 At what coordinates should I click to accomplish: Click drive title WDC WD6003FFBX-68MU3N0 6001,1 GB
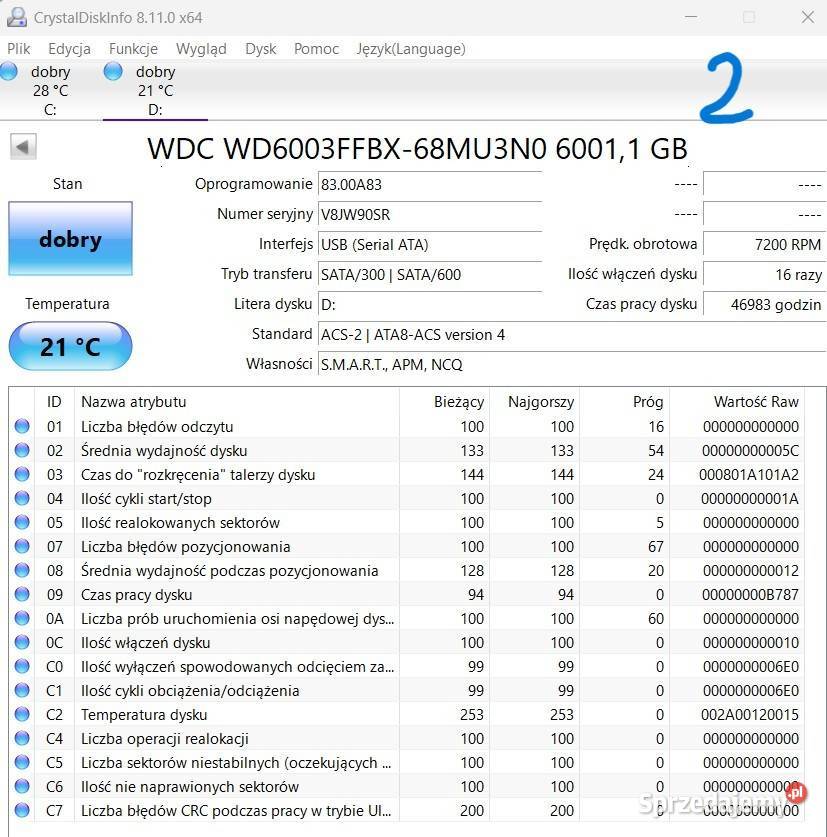coord(418,148)
